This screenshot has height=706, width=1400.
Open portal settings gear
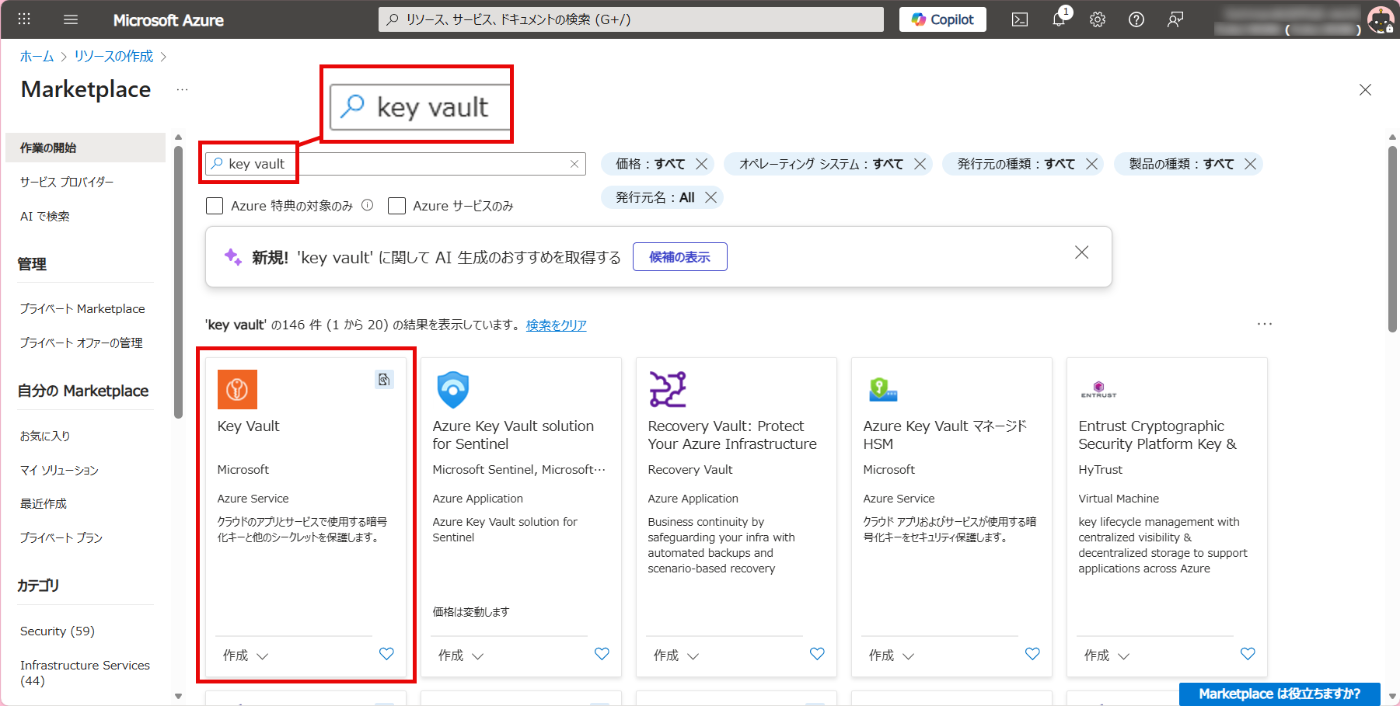pyautogui.click(x=1097, y=19)
